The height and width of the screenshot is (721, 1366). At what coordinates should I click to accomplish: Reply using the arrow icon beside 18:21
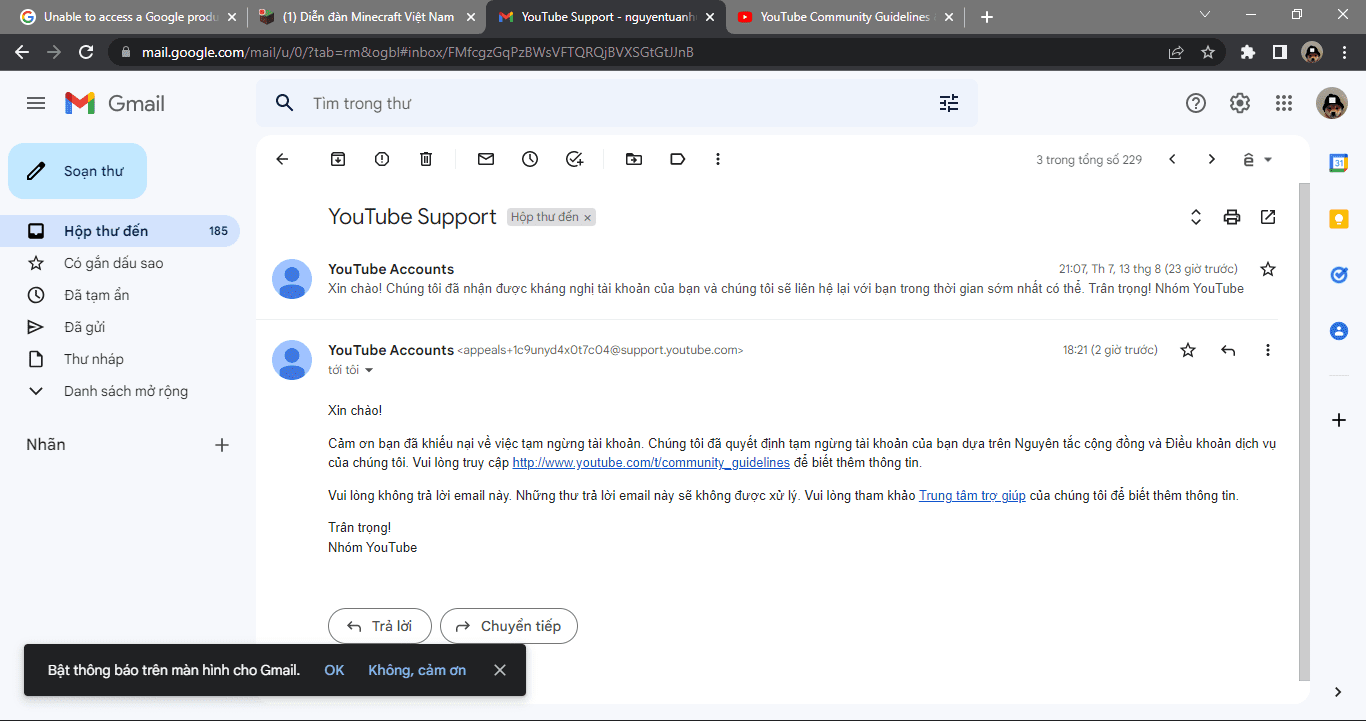1228,350
